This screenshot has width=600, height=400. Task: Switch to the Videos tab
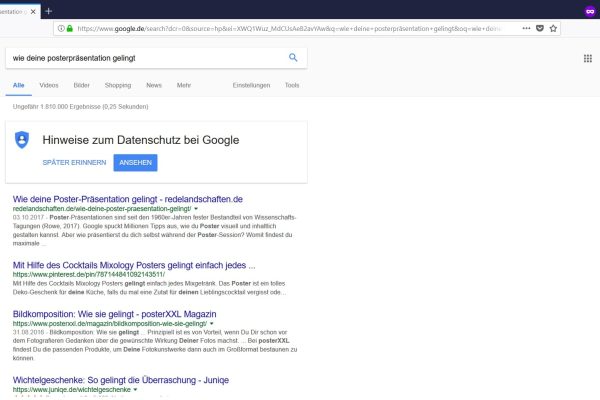(49, 85)
